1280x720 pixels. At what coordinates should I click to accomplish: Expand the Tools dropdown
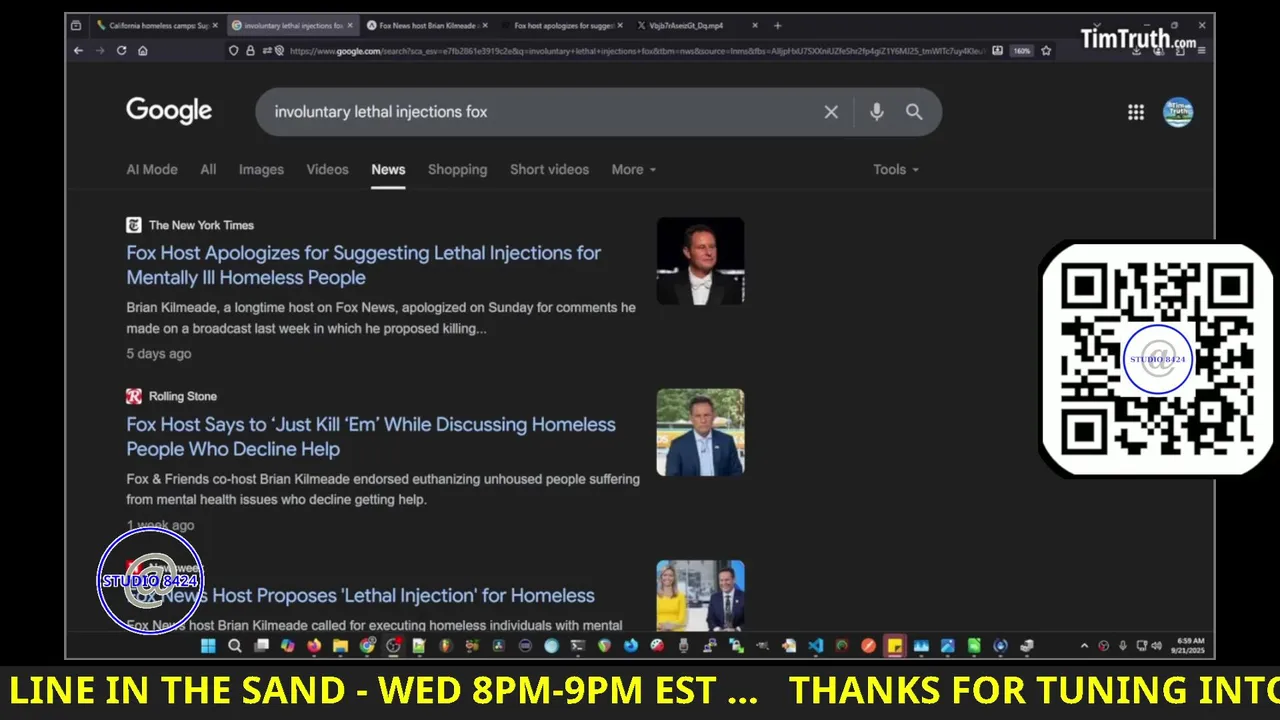896,169
